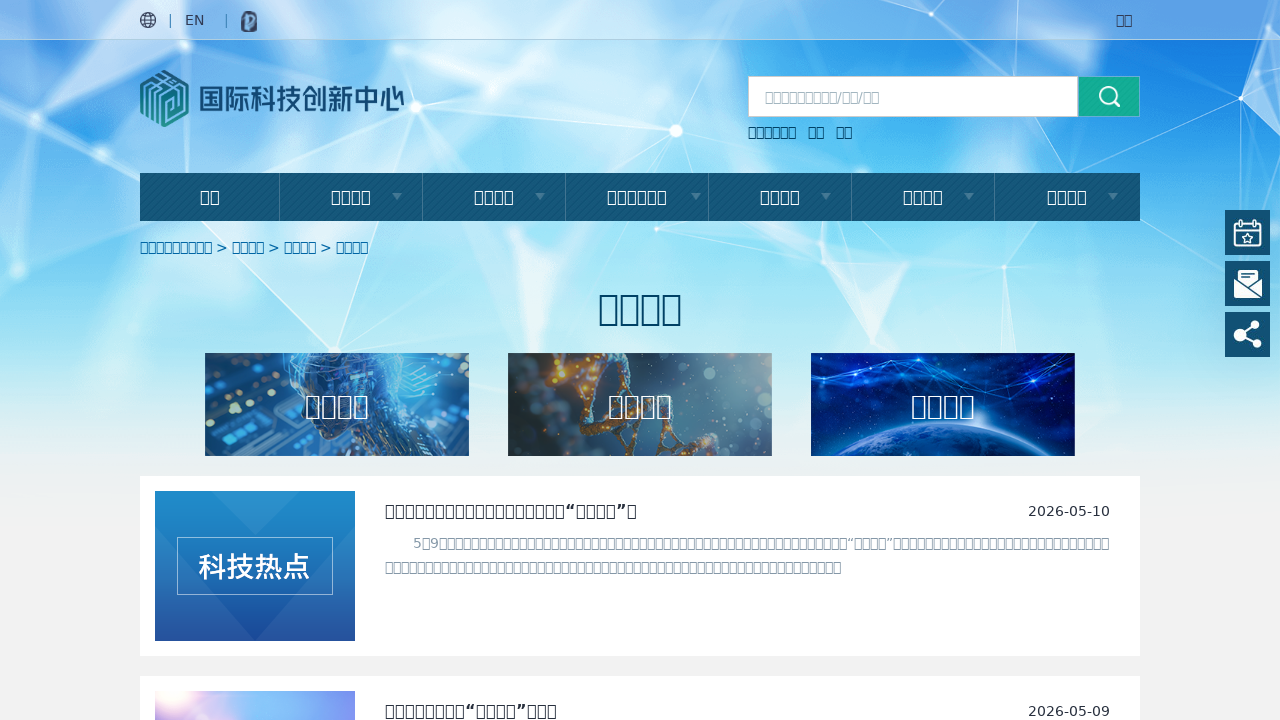
Task: Expand the fifth navigation item's dropdown arrow
Action: click(826, 197)
